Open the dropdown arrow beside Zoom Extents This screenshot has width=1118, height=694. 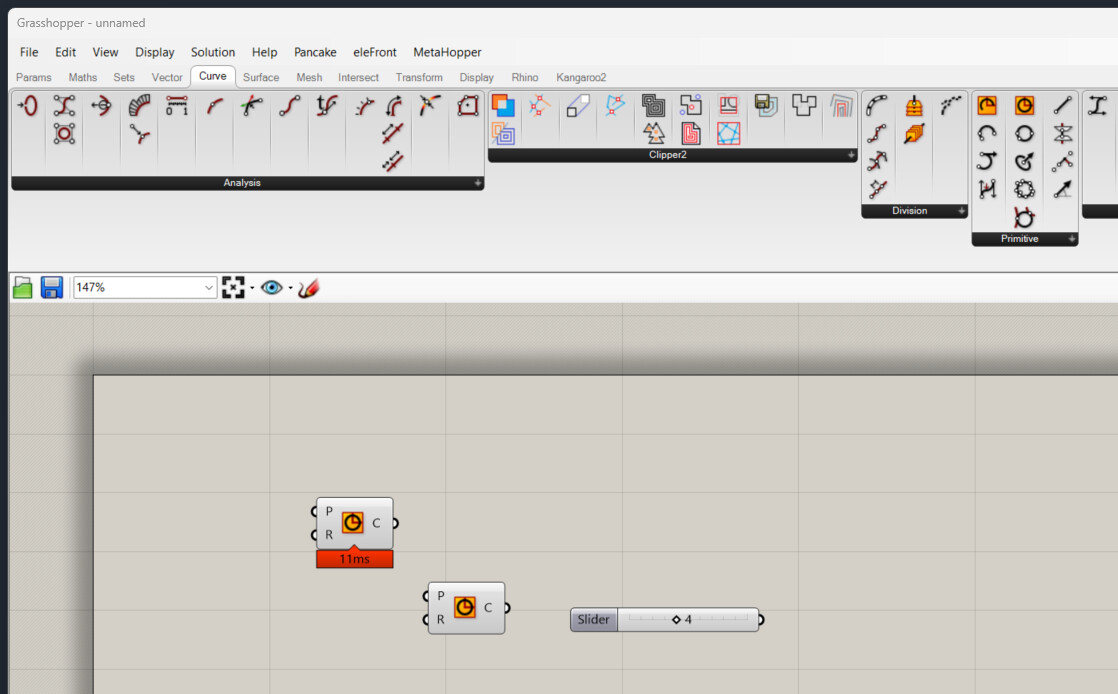coord(252,288)
